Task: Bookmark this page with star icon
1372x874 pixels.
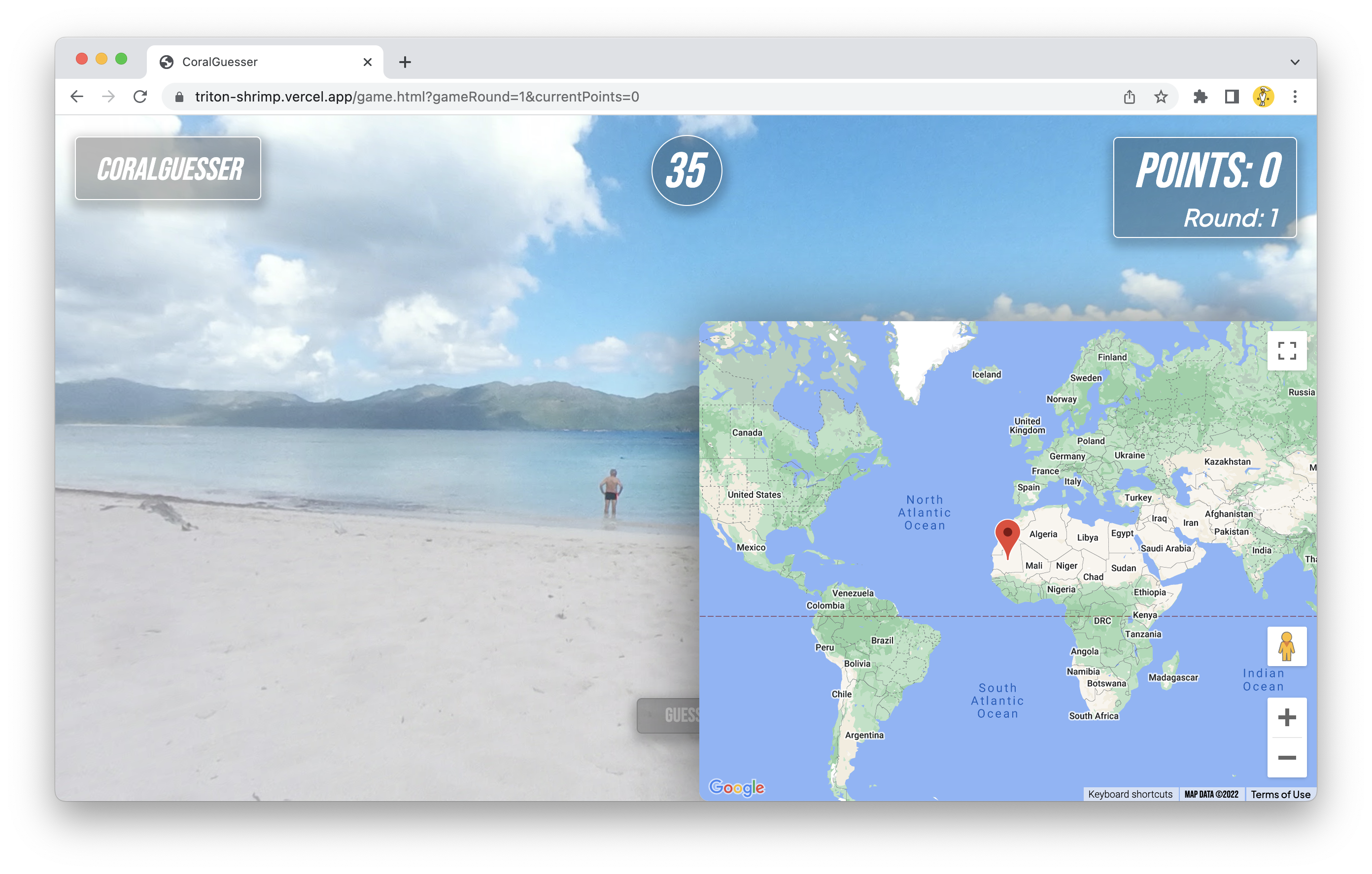Action: 1161,97
